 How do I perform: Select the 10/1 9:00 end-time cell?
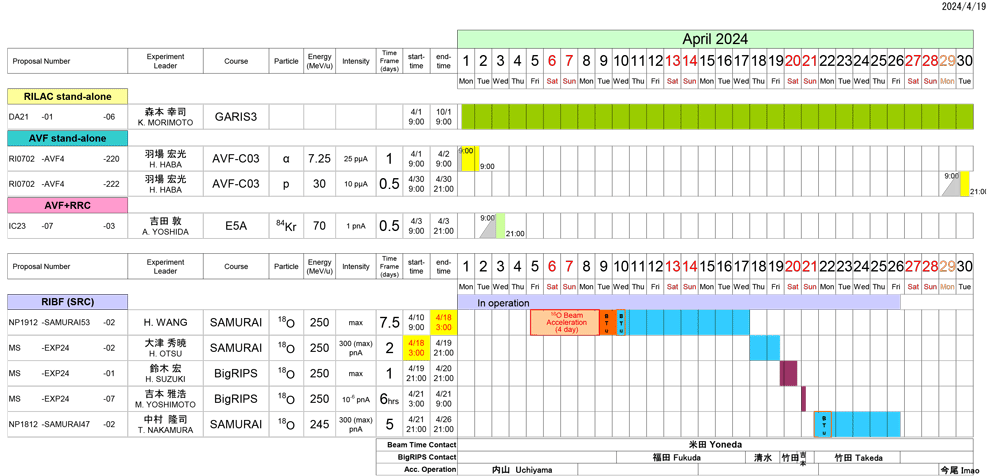pyautogui.click(x=443, y=117)
